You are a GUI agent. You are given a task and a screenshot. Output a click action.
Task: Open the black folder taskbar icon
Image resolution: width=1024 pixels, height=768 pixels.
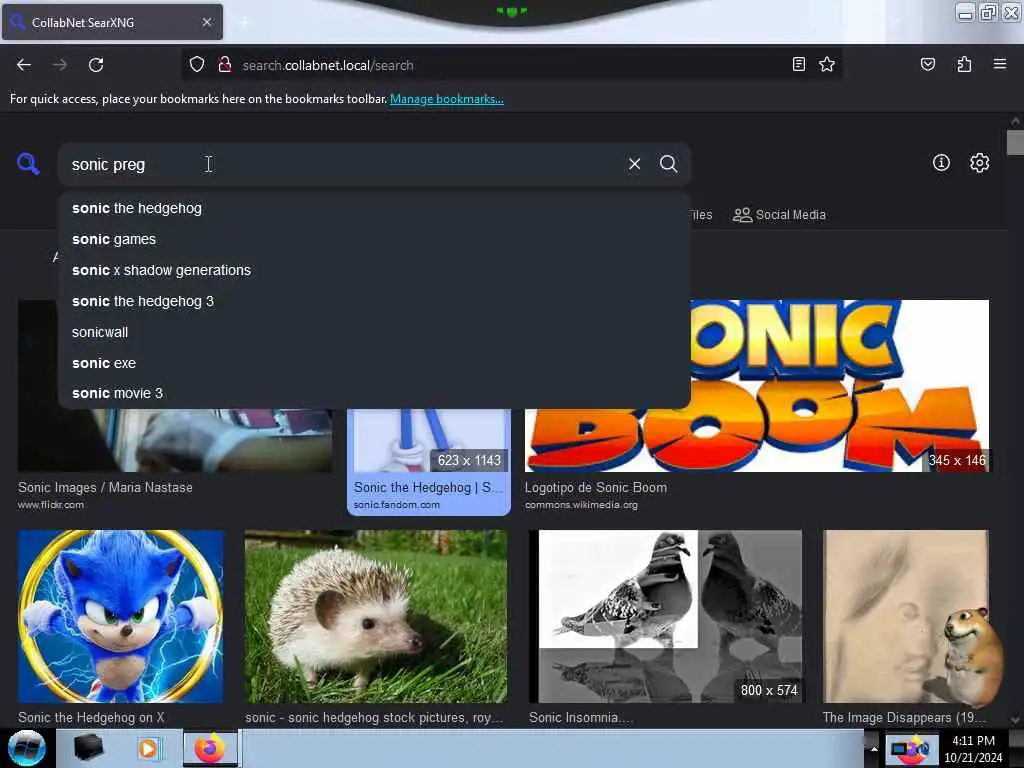click(x=88, y=748)
